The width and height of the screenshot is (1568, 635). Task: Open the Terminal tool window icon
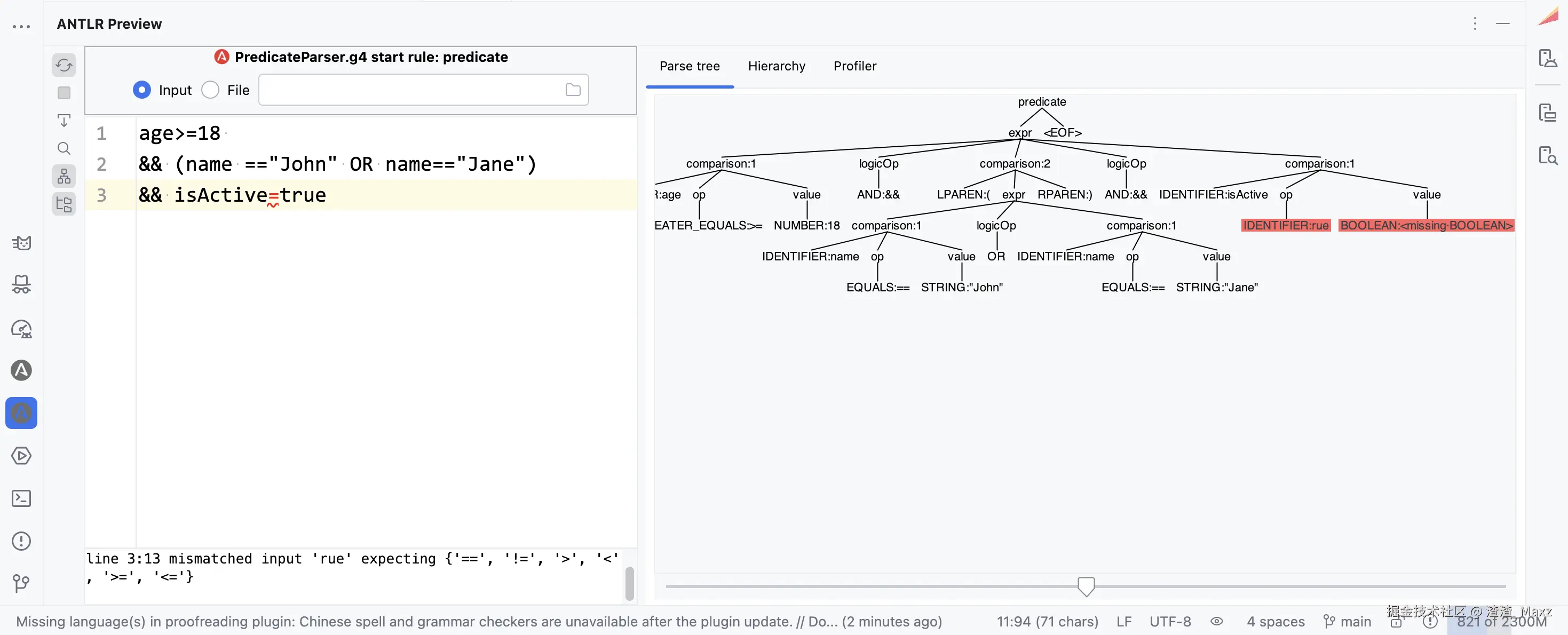[21, 498]
